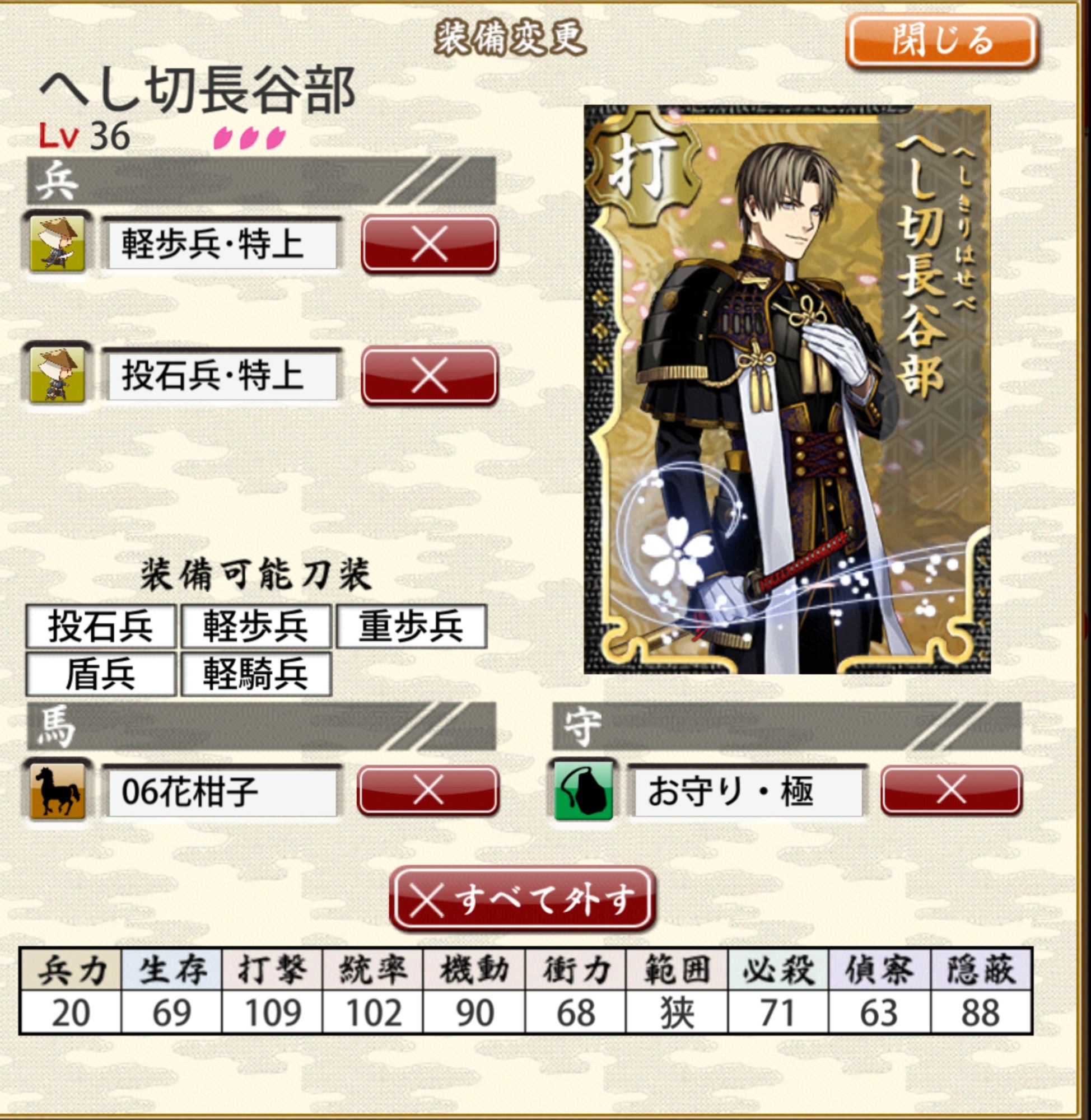The height and width of the screenshot is (1120, 1091).
Task: Click the light infantry troop icon
Action: 57,244
